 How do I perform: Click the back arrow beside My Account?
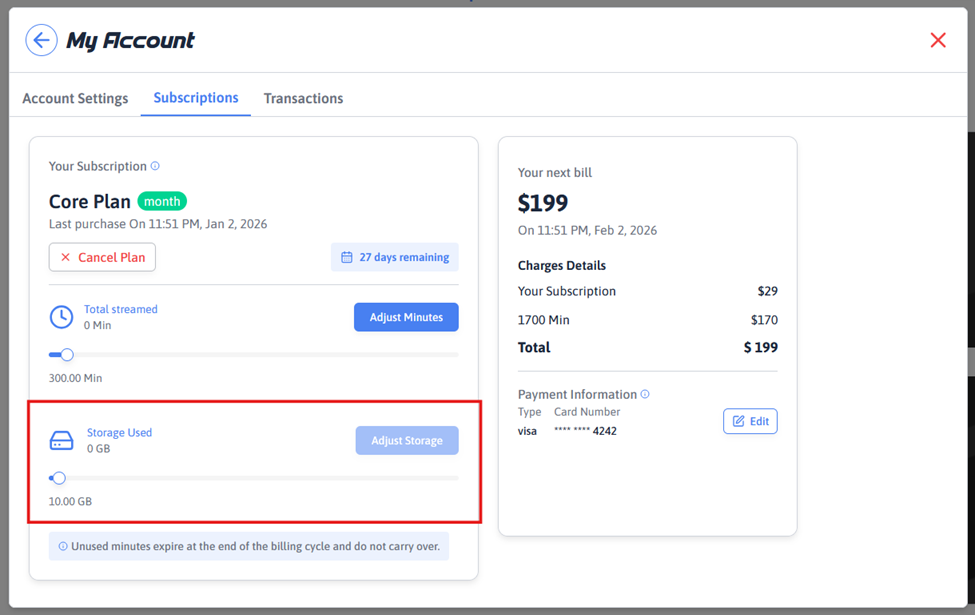(41, 41)
